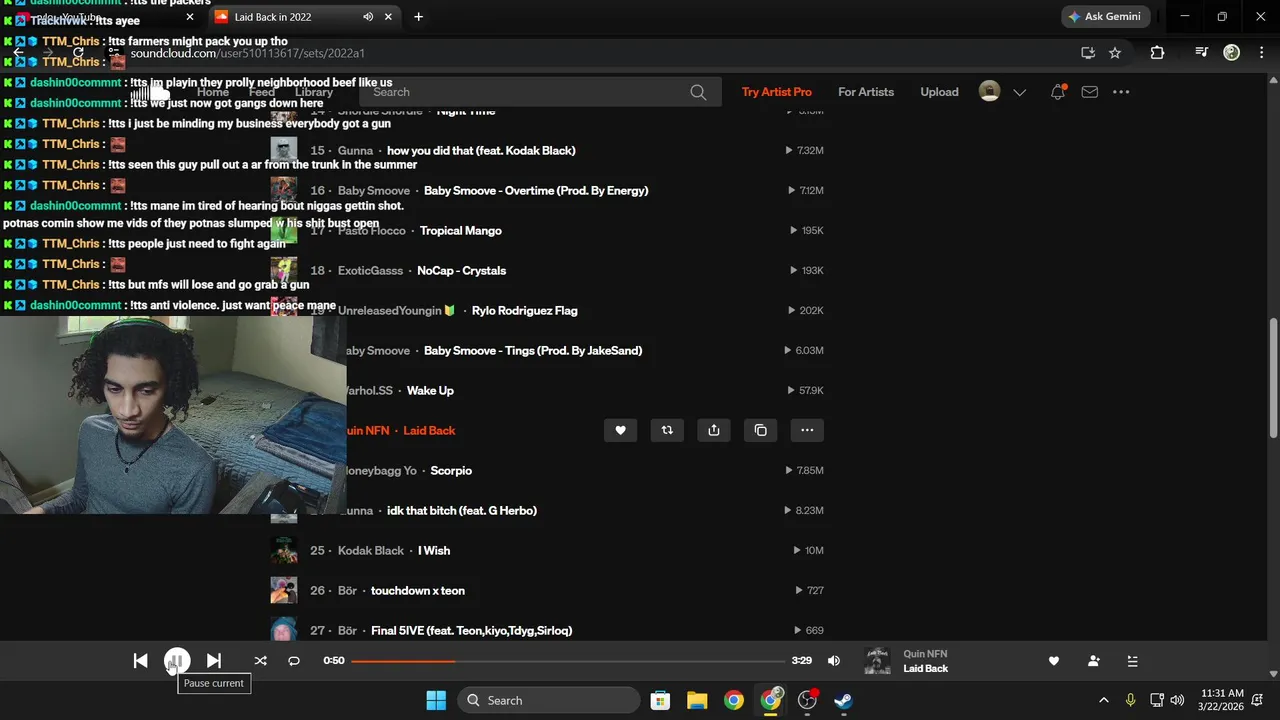Pause the current track
This screenshot has height=720, width=1280.
tap(177, 661)
